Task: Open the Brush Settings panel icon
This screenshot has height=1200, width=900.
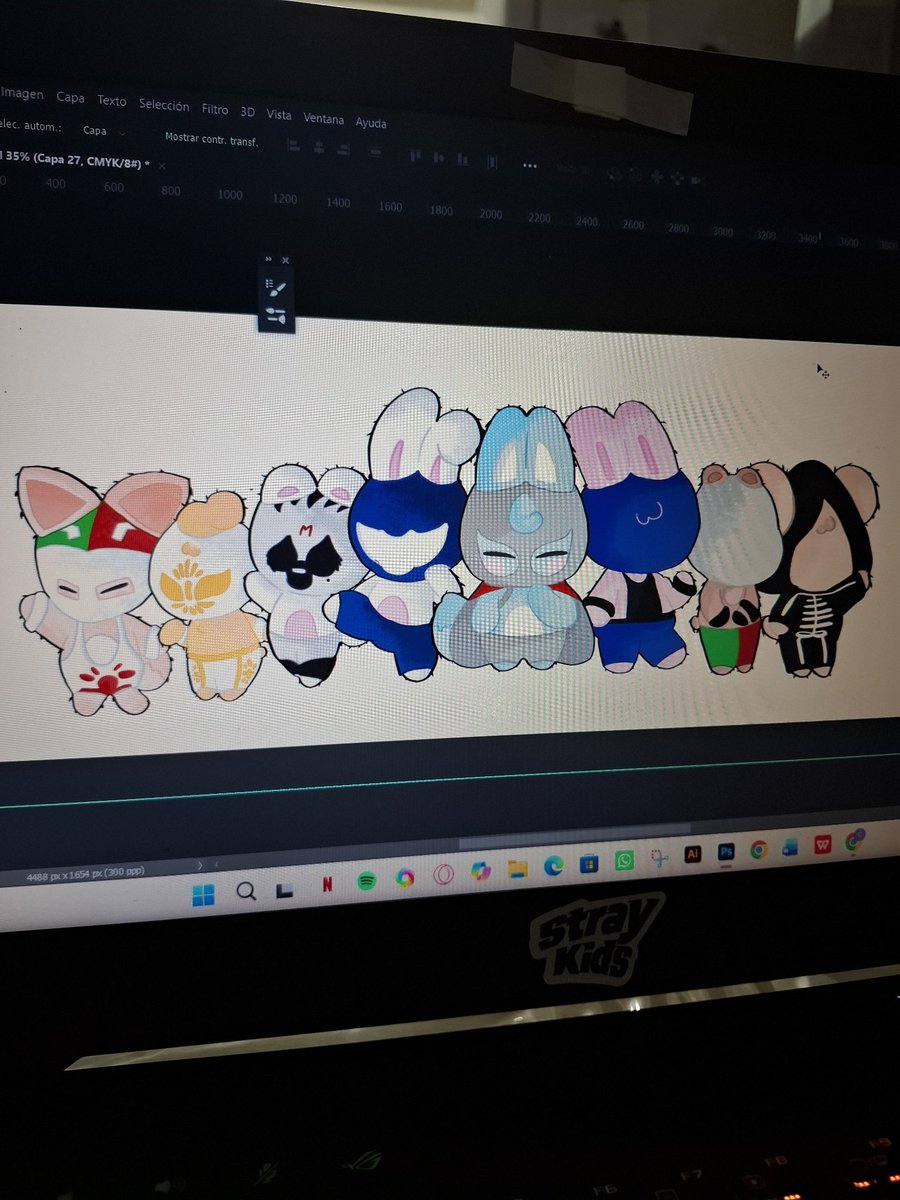Action: coord(276,288)
